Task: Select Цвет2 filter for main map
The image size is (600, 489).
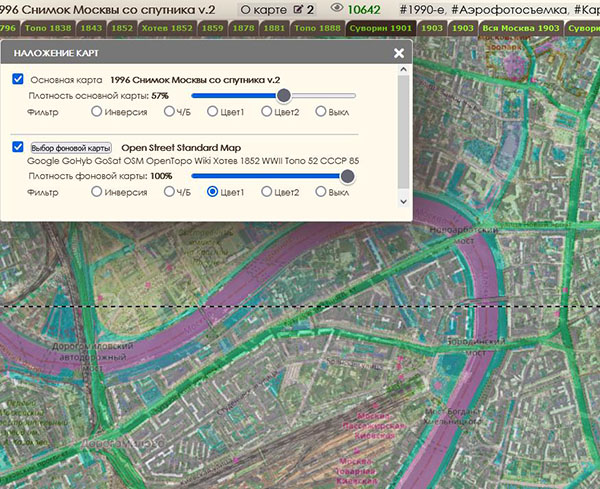Action: coord(267,111)
